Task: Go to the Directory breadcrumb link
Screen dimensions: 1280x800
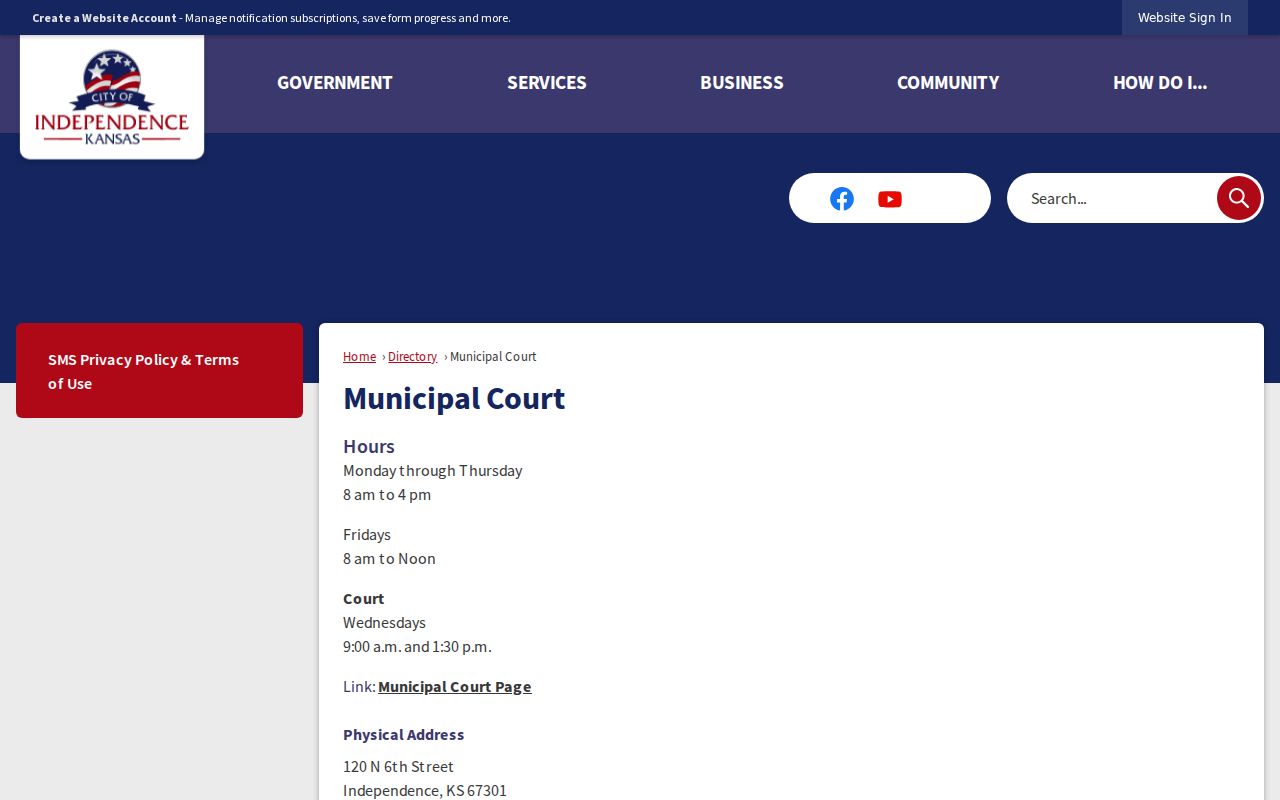Action: [x=412, y=357]
